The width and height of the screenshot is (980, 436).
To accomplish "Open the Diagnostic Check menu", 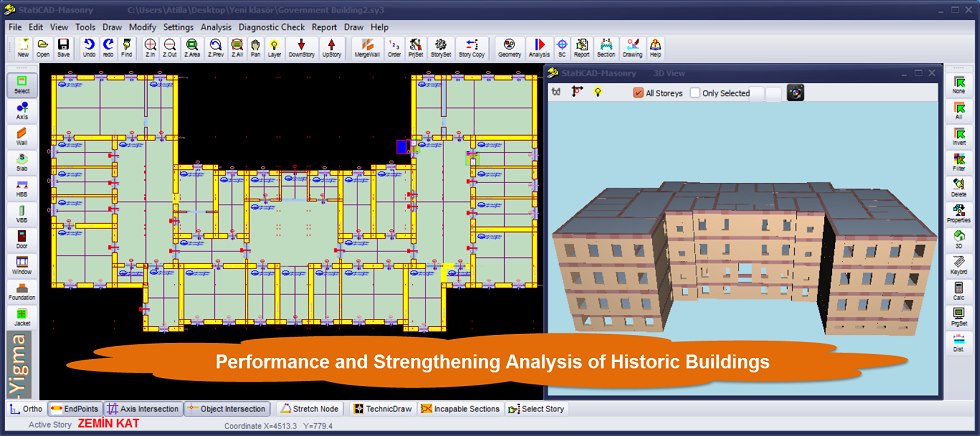I will coord(271,27).
